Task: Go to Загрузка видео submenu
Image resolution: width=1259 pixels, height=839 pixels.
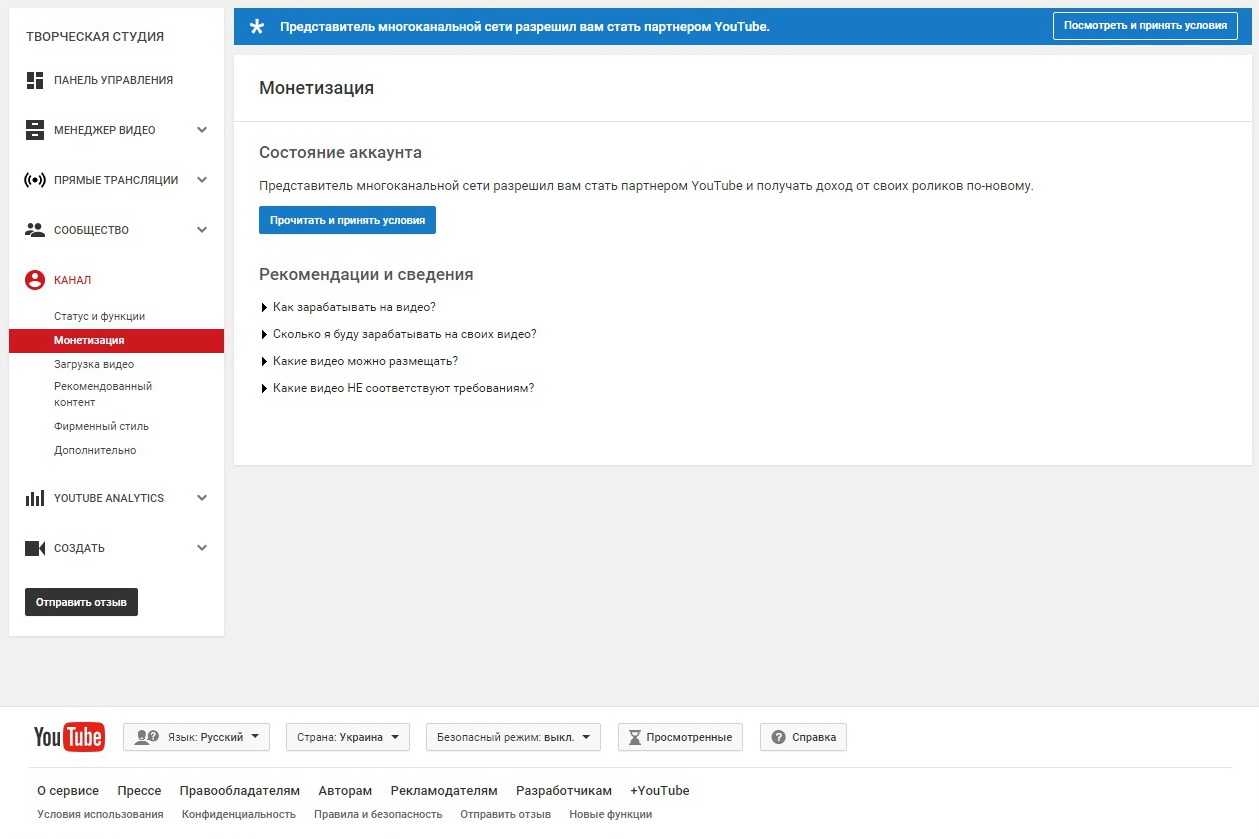Action: click(x=94, y=364)
